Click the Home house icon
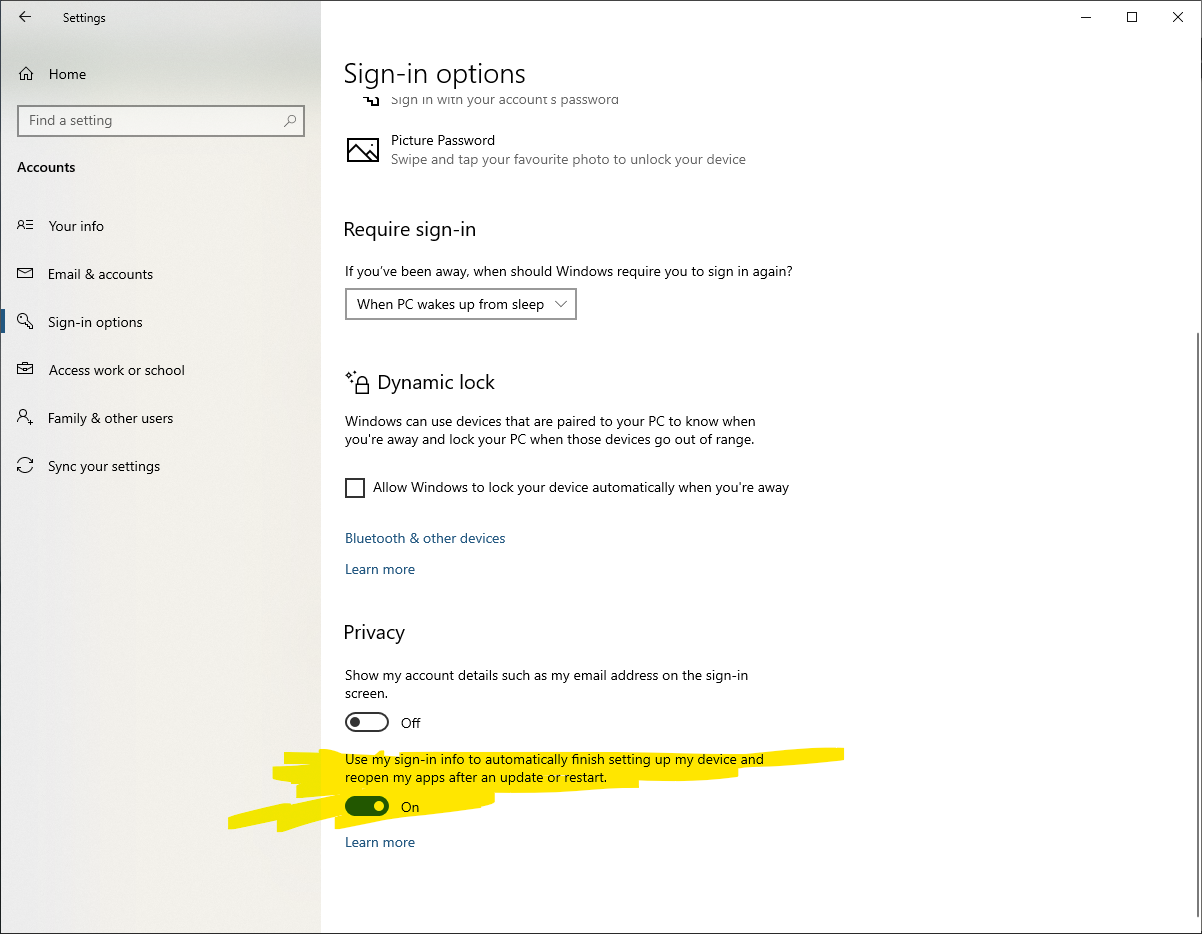Screen dimensions: 1202x934 pyautogui.click(x=26, y=74)
